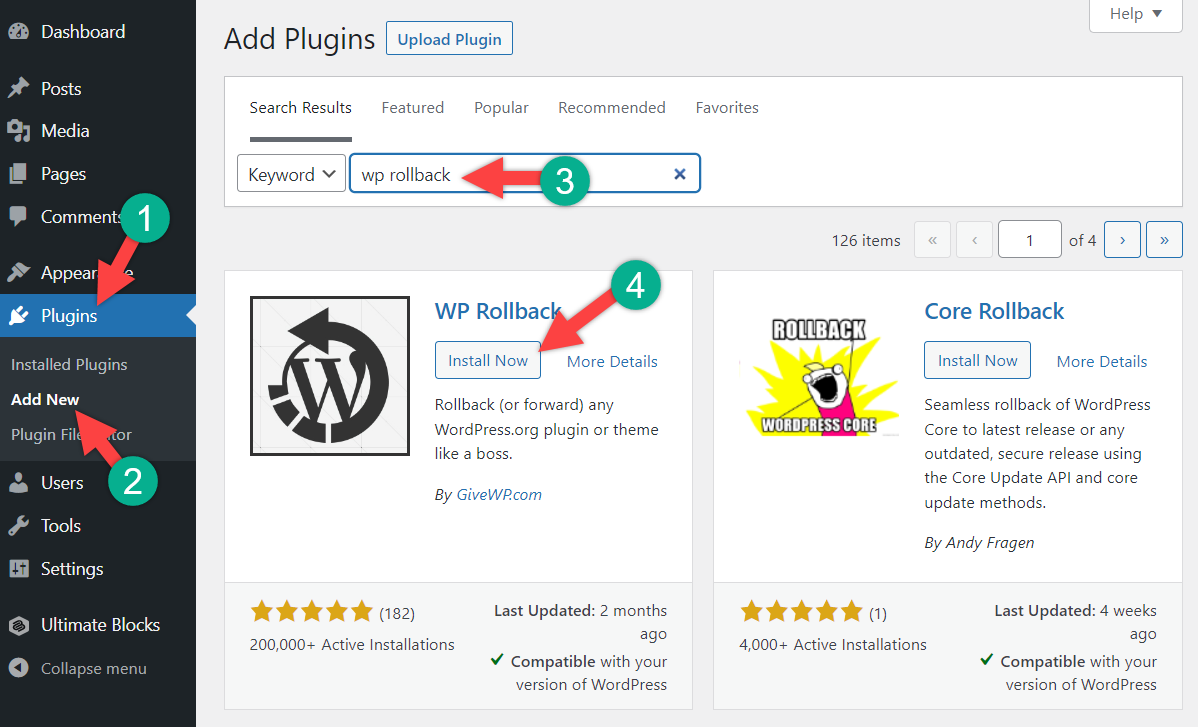This screenshot has height=727, width=1198.
Task: Click the Dashboard gauge icon
Action: (18, 32)
